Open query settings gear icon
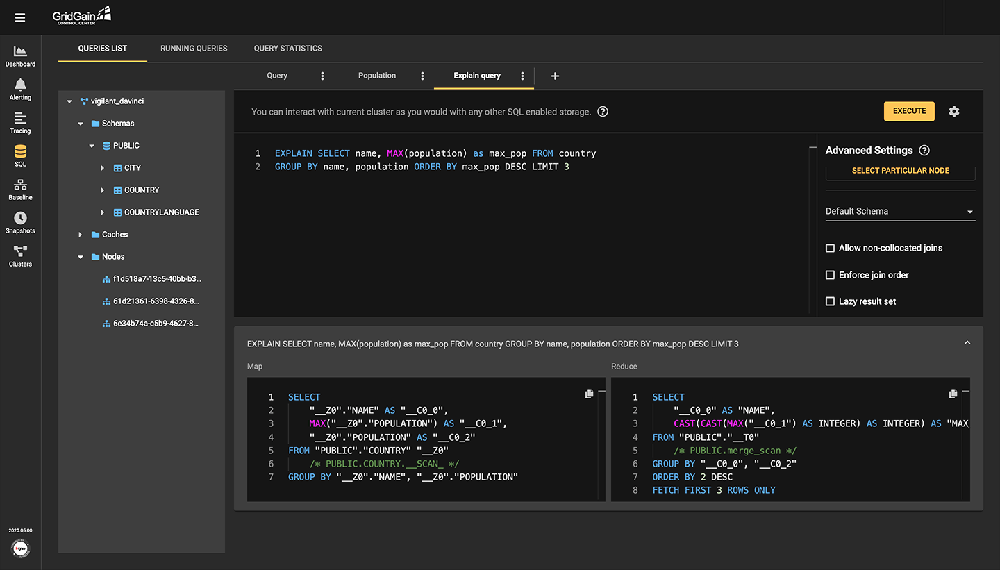 (x=954, y=112)
